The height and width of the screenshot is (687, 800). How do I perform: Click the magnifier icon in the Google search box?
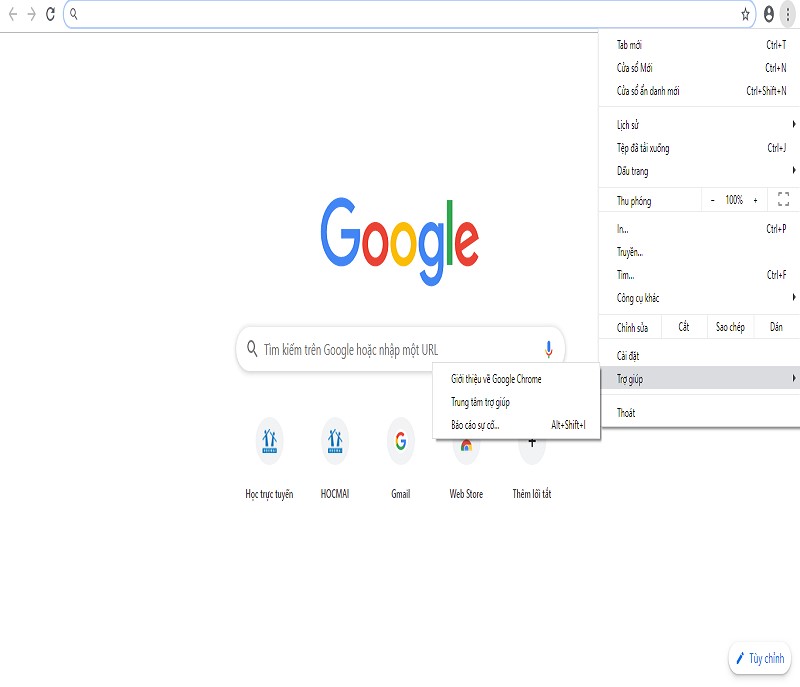pos(252,349)
